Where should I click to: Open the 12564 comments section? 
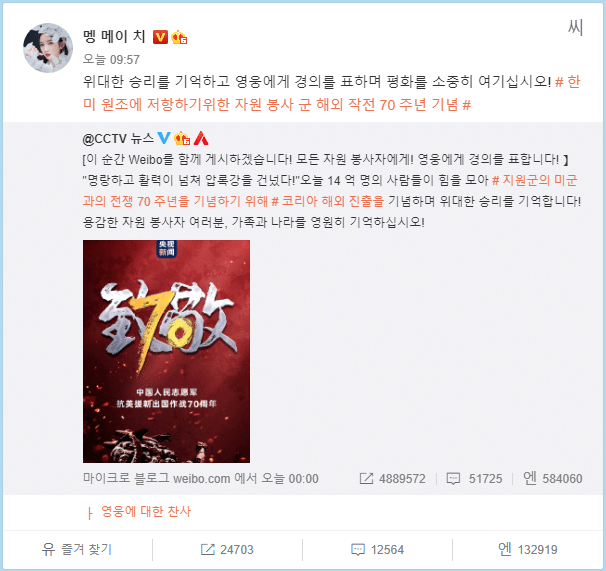pyautogui.click(x=377, y=549)
